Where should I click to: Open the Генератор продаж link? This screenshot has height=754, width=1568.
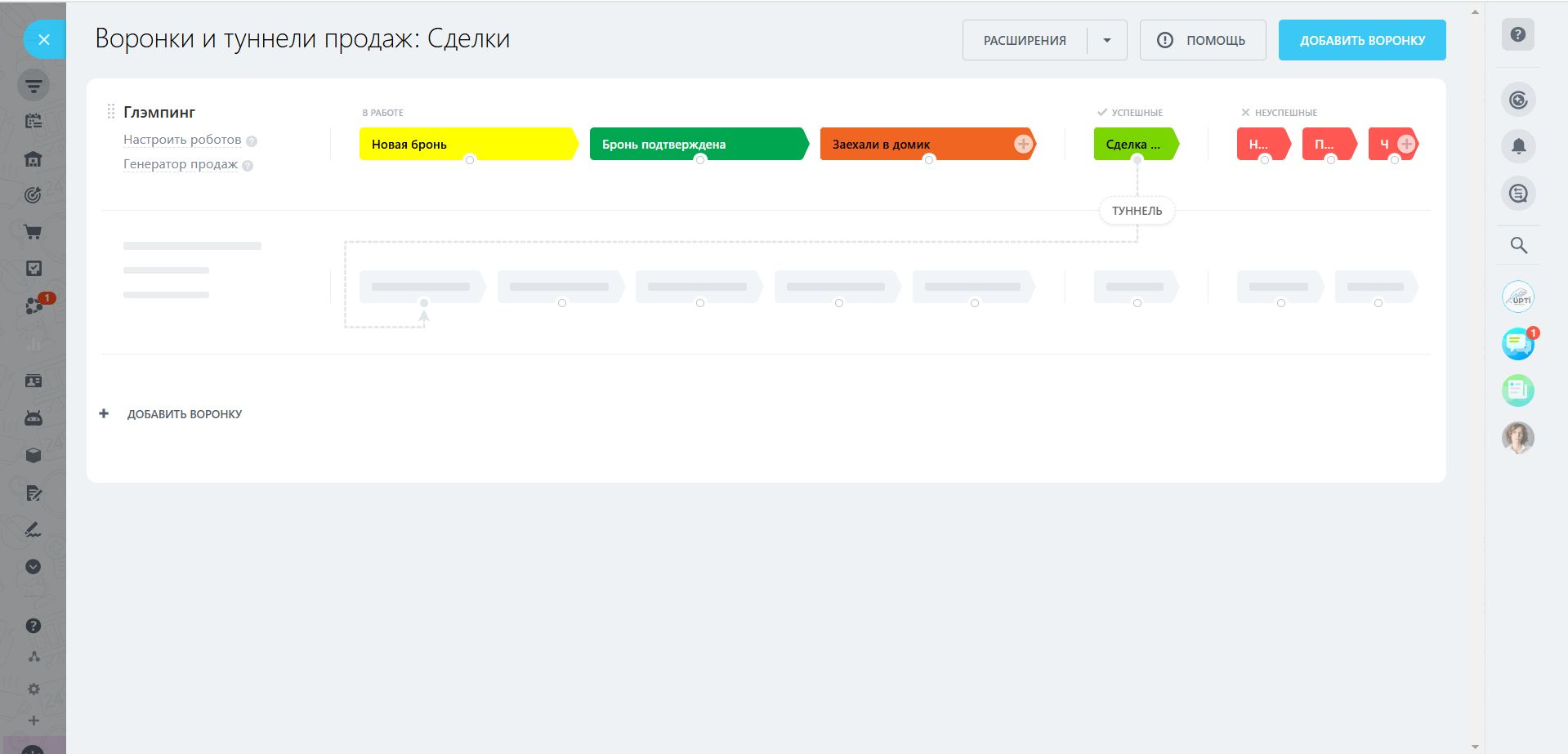181,164
